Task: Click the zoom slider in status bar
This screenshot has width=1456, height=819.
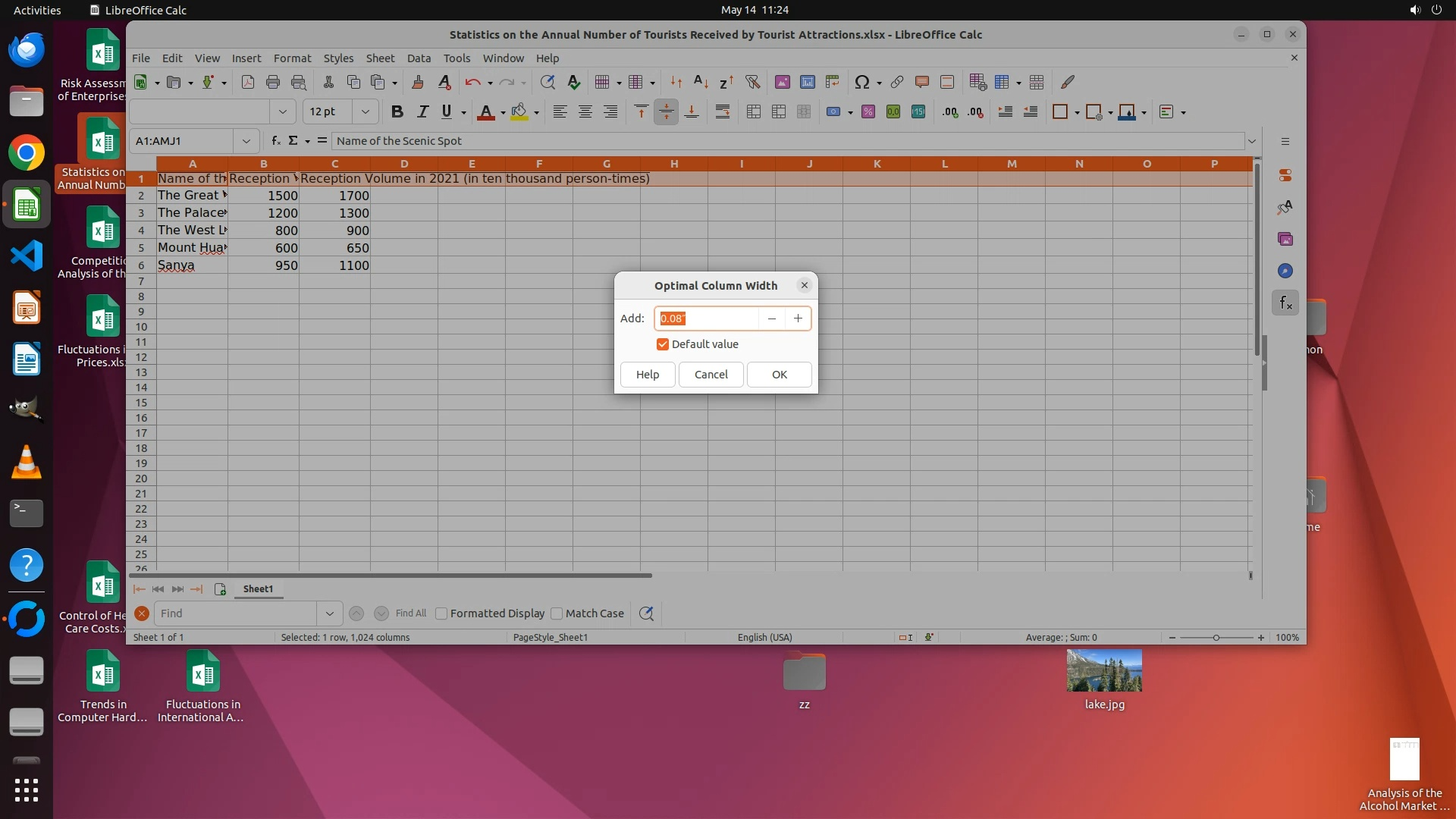Action: 1216,638
